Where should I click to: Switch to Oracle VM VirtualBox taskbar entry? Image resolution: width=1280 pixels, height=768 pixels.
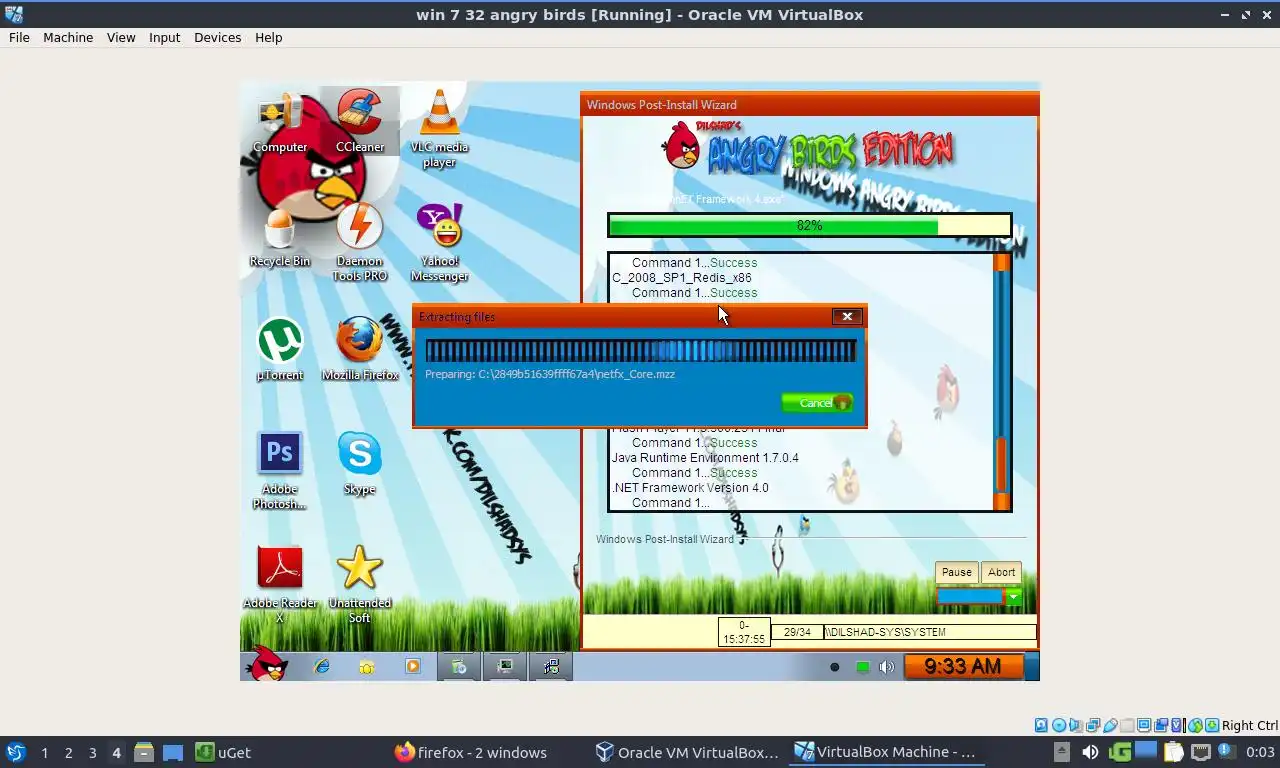[x=687, y=752]
